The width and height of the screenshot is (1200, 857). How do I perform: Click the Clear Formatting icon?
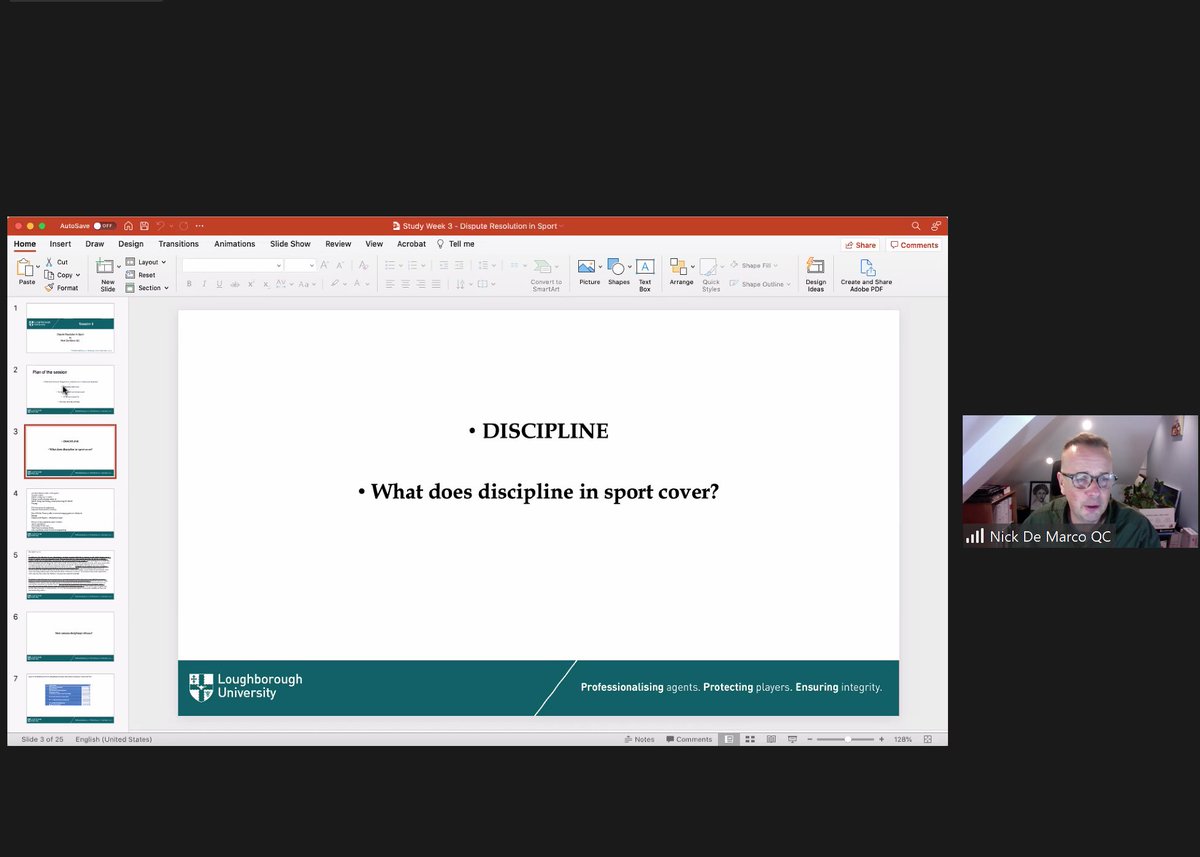click(364, 265)
